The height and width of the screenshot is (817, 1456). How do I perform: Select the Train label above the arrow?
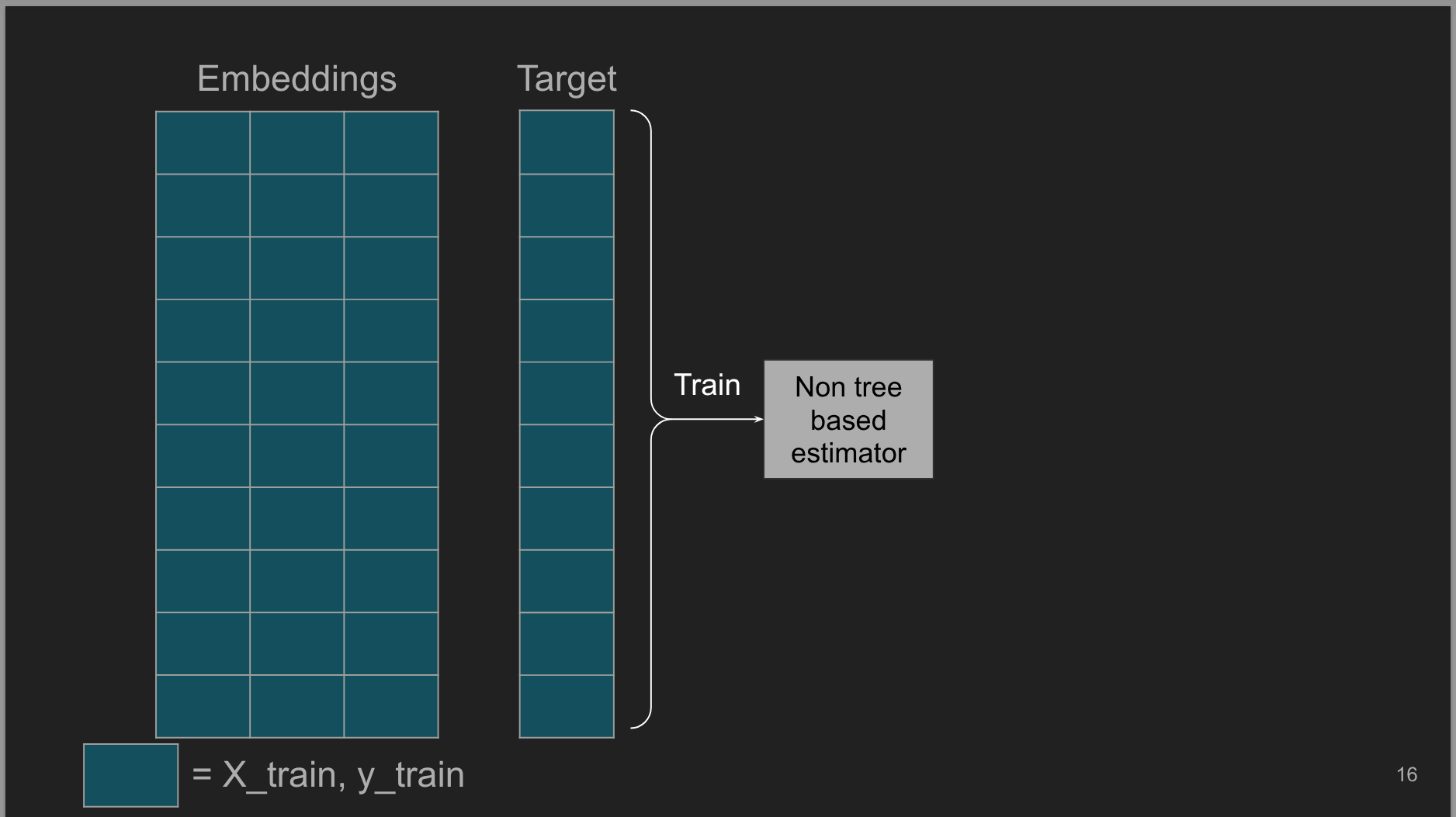click(706, 386)
